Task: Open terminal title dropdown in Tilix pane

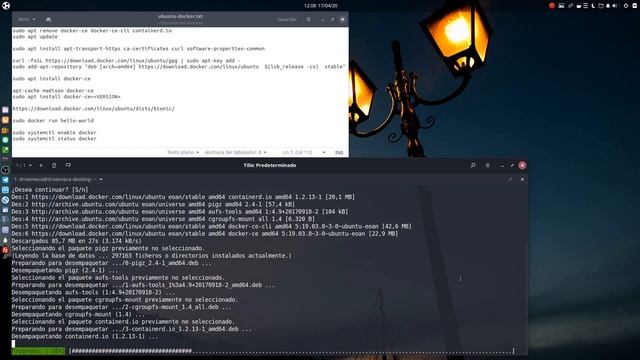Action: (x=58, y=179)
